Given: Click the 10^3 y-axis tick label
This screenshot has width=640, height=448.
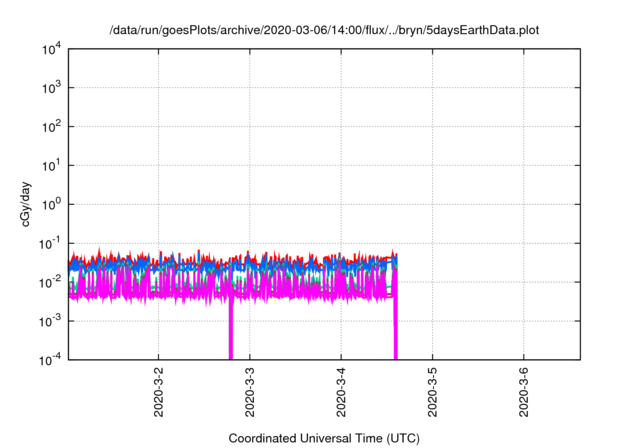Looking at the screenshot, I should [52, 88].
